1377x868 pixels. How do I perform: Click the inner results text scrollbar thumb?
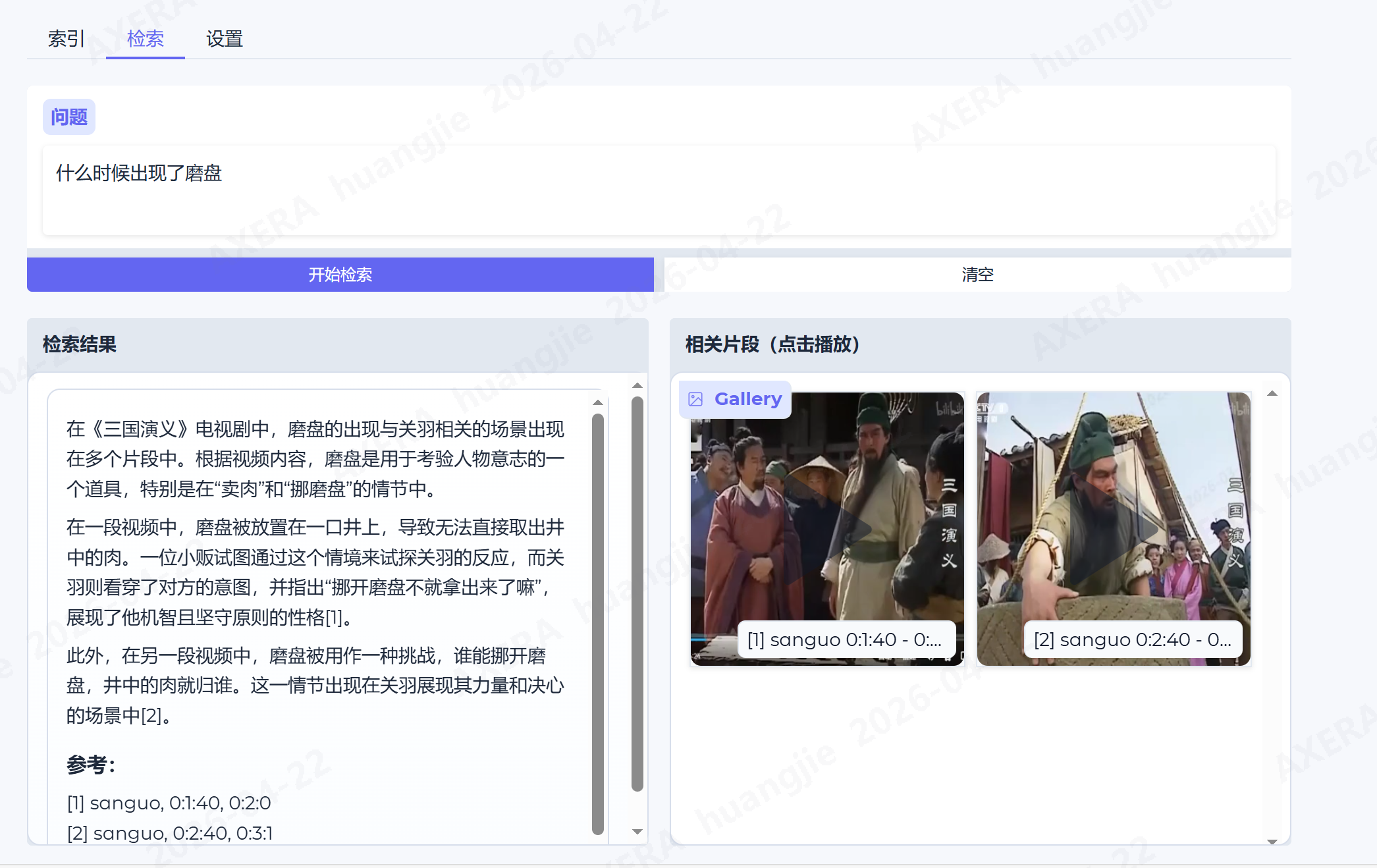coord(598,623)
